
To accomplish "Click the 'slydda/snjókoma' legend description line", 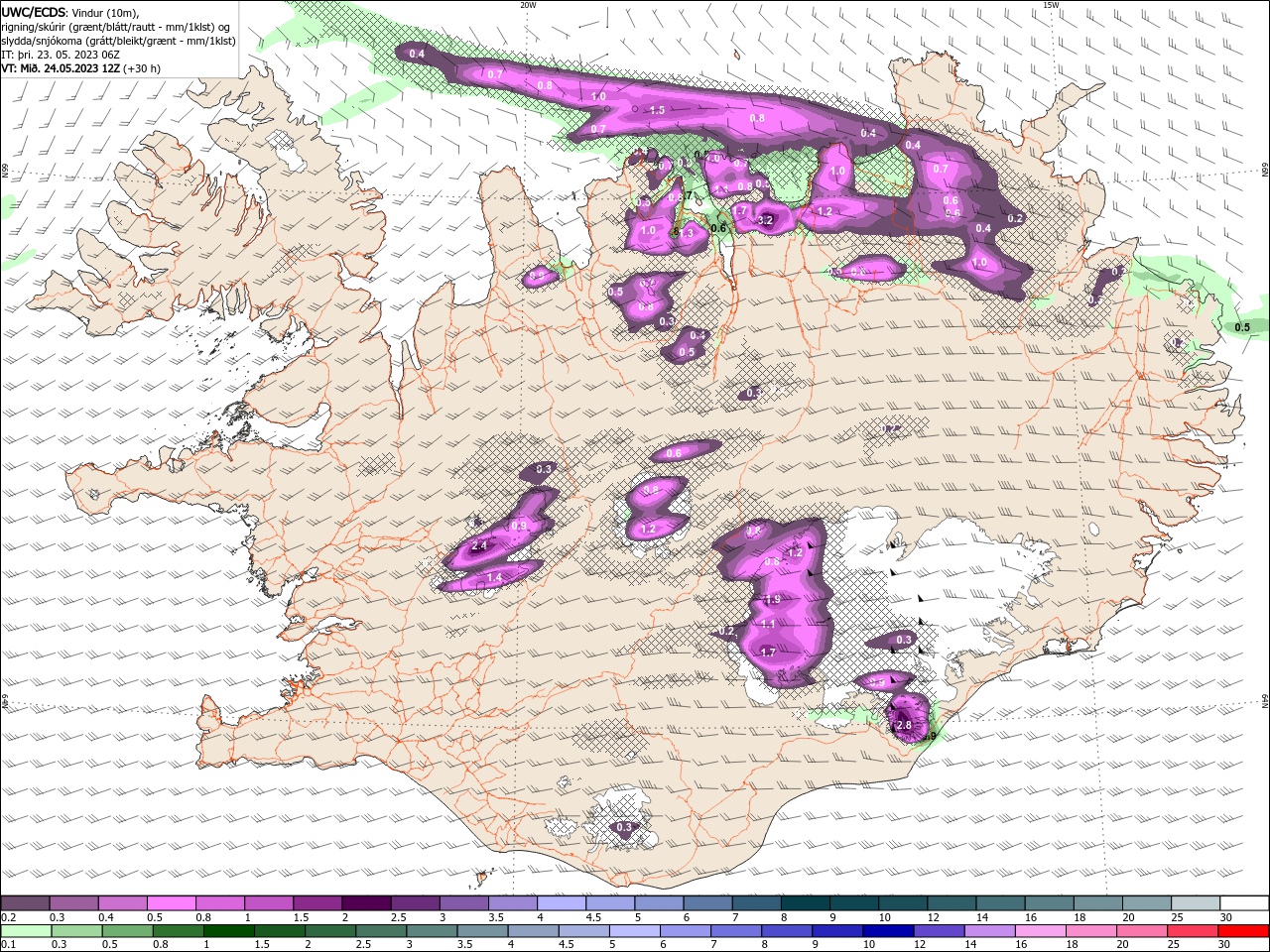I will tap(118, 41).
